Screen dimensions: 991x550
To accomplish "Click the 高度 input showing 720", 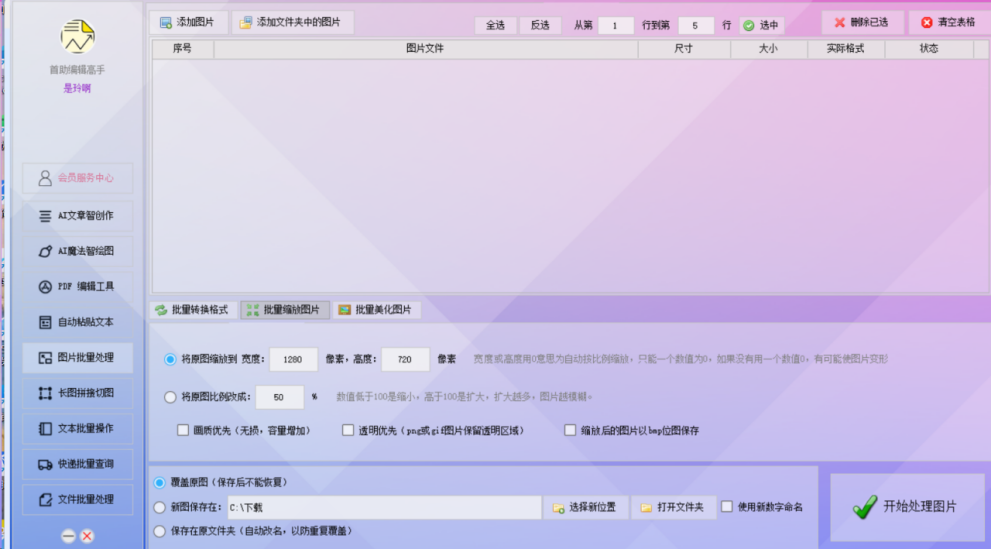I will tap(405, 359).
